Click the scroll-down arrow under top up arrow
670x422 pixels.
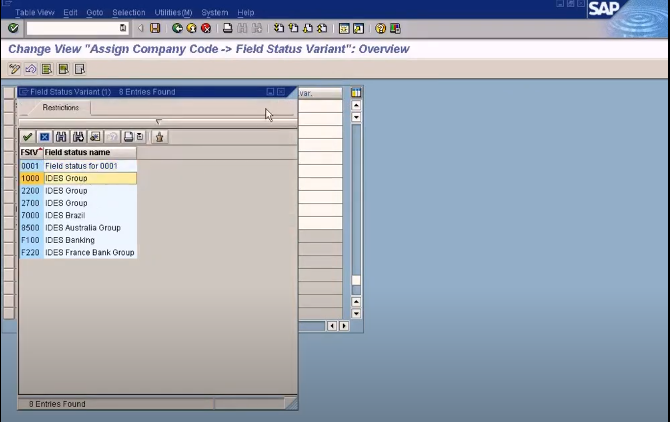point(356,117)
